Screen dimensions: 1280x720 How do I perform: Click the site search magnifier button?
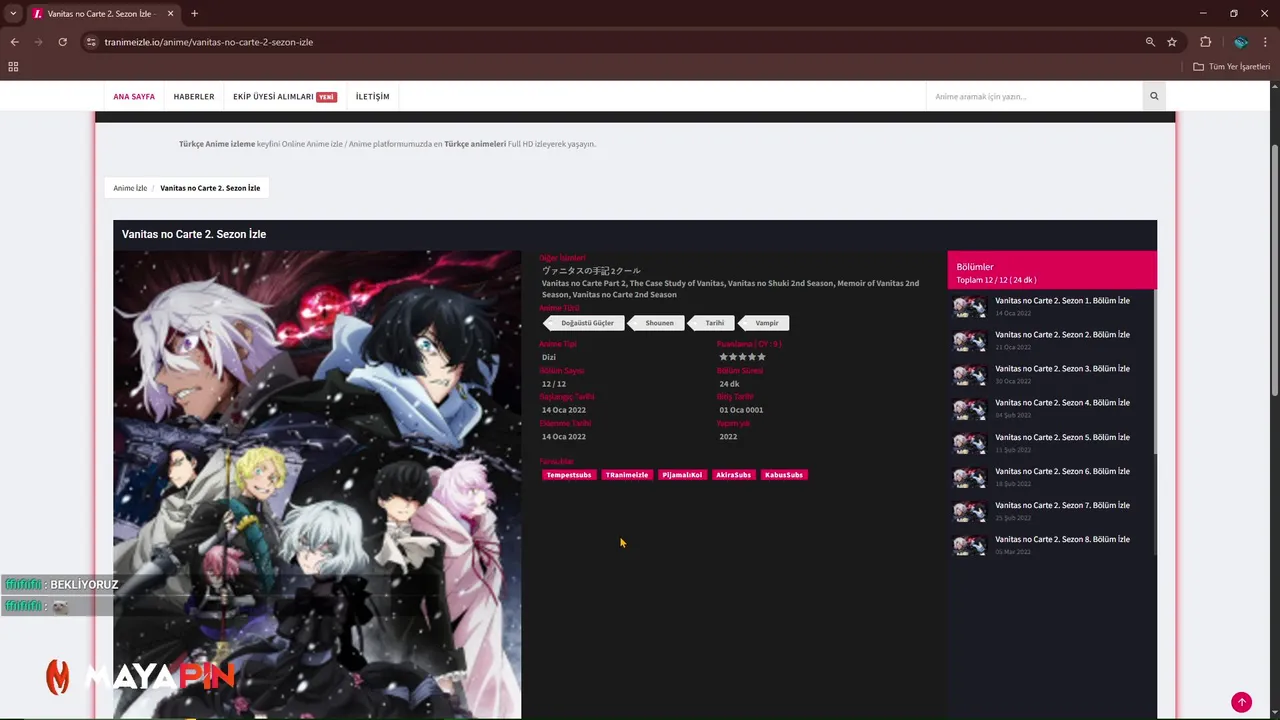point(1154,96)
